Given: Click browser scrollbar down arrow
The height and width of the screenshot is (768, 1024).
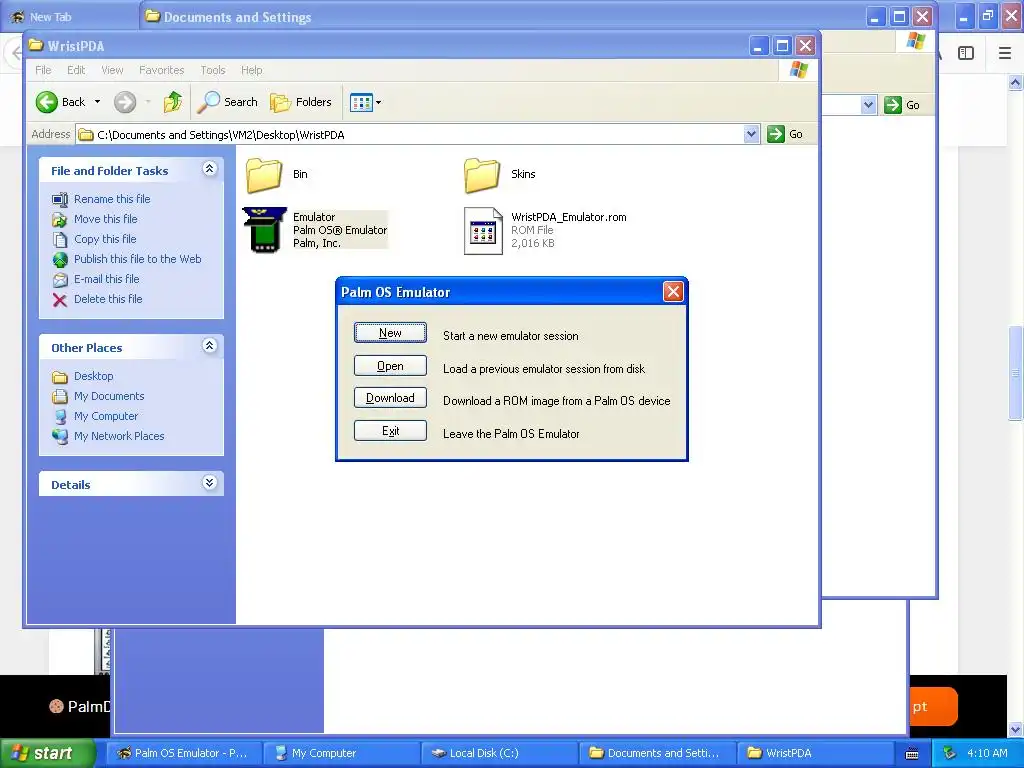Looking at the screenshot, I should pyautogui.click(x=1016, y=729).
